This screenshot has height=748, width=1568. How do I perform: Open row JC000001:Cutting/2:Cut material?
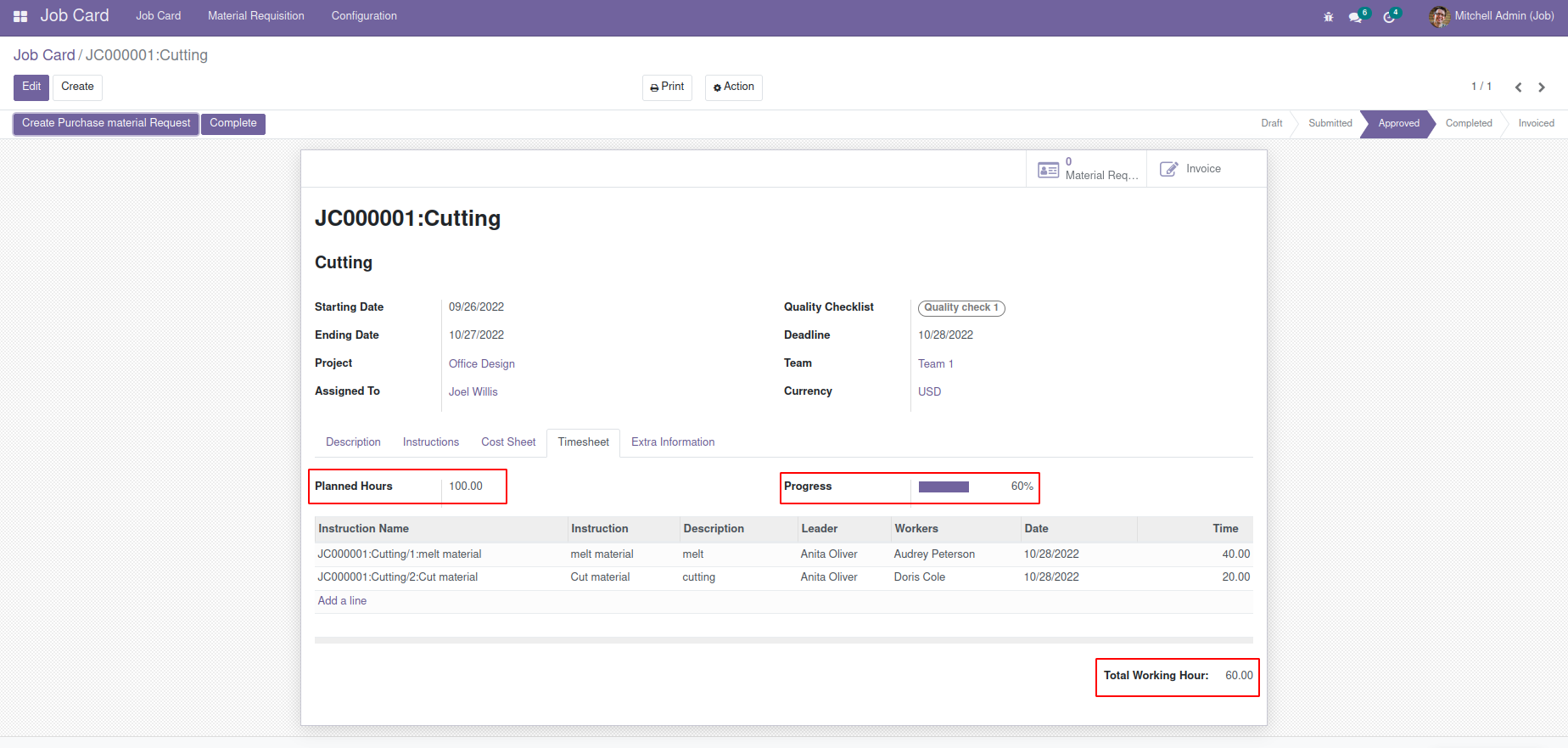pyautogui.click(x=783, y=577)
